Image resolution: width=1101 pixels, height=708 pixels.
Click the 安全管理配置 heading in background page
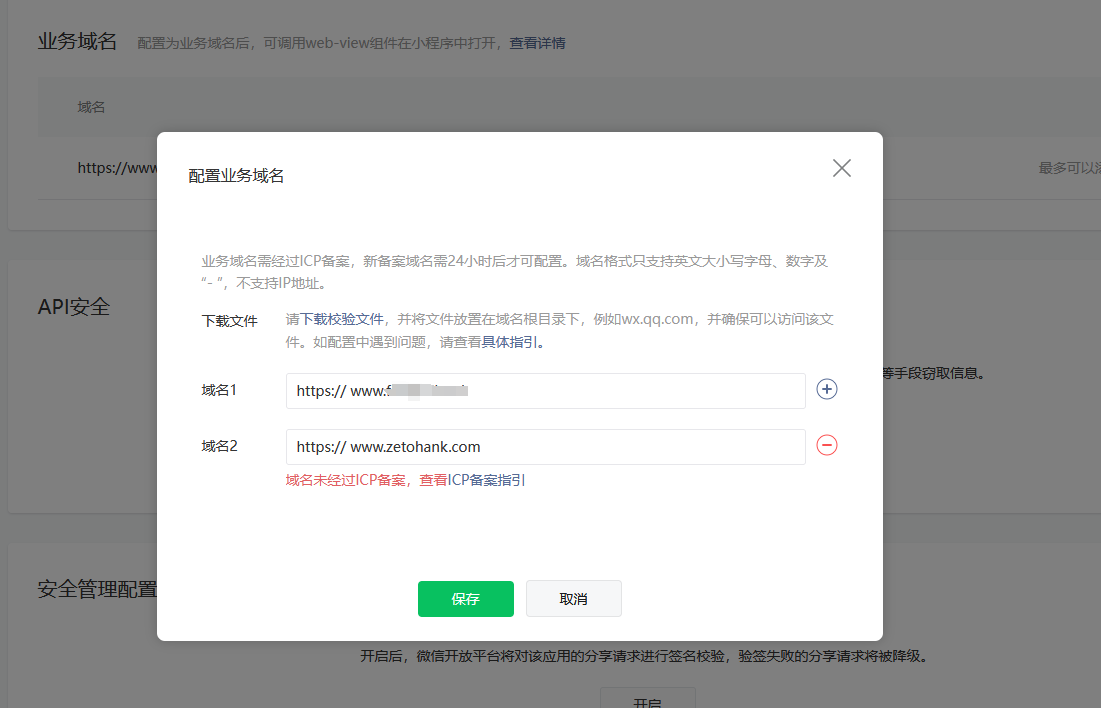(97, 589)
